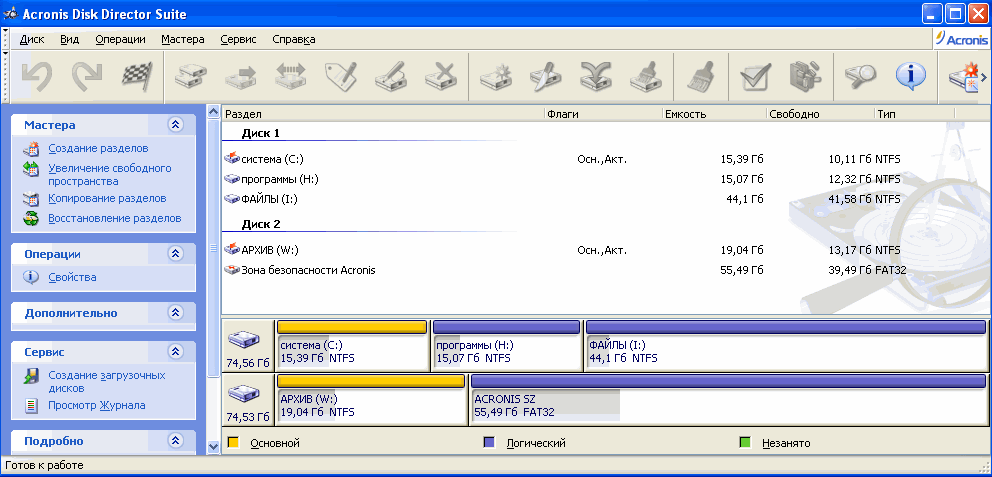Open the Вид menu
Viewport: 992px width, 477px height.
point(70,39)
